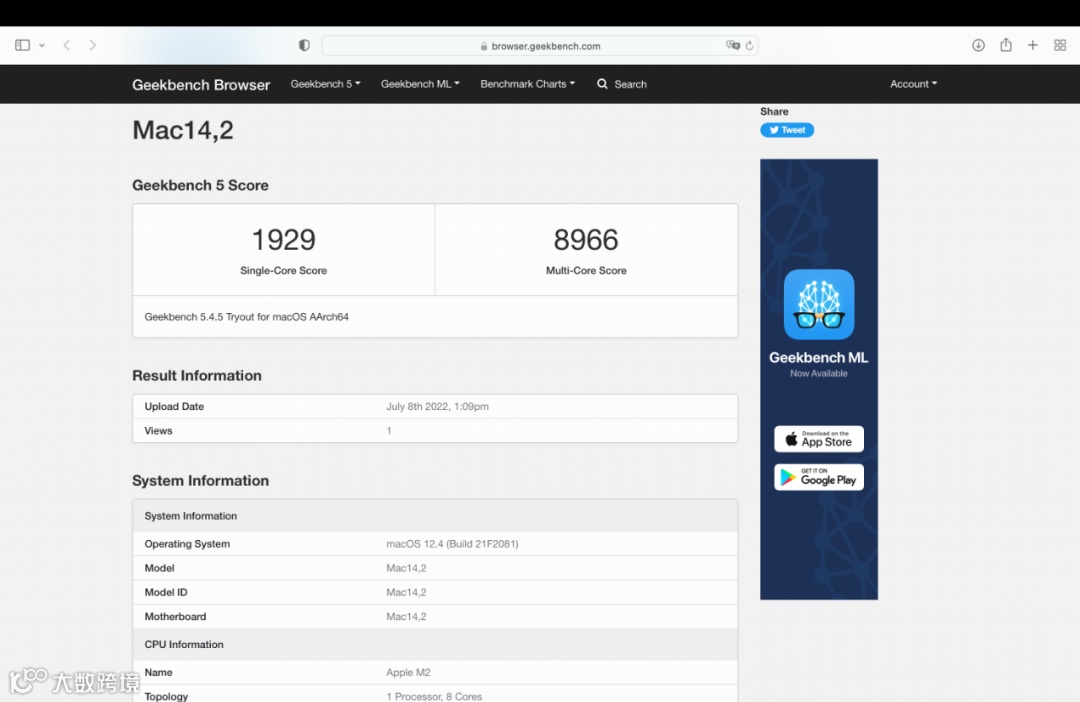Click the Geekbench 5.4.5 Tryout version text
The height and width of the screenshot is (702, 1080).
click(247, 317)
